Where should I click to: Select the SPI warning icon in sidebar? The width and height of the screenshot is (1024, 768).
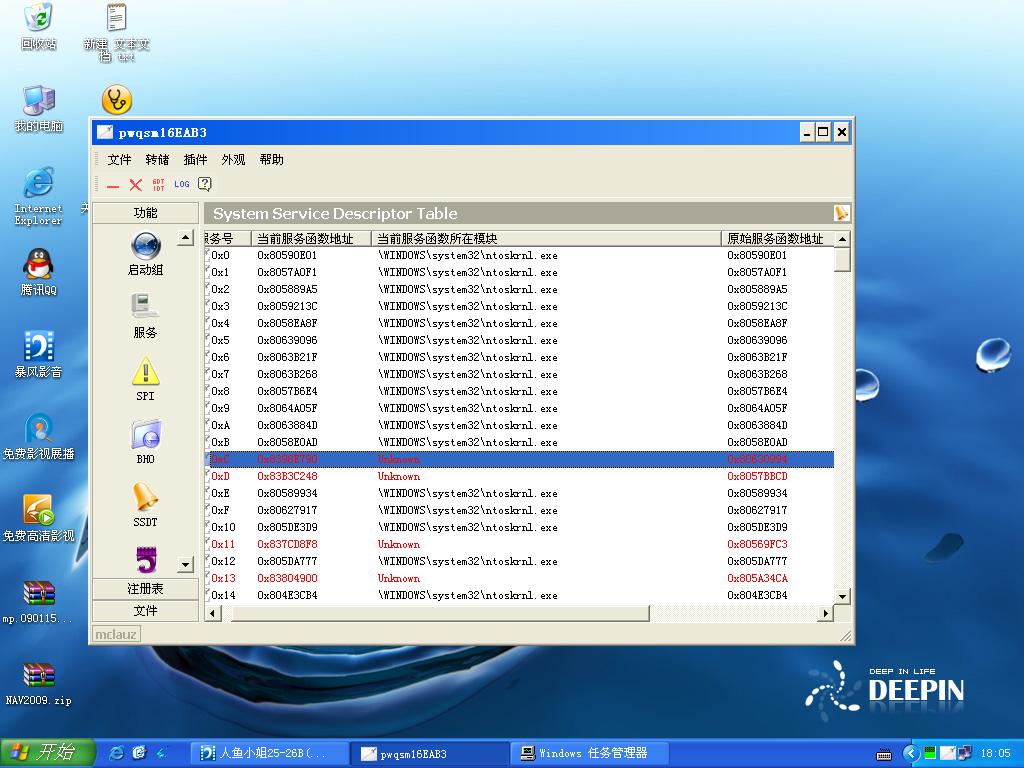coord(145,380)
